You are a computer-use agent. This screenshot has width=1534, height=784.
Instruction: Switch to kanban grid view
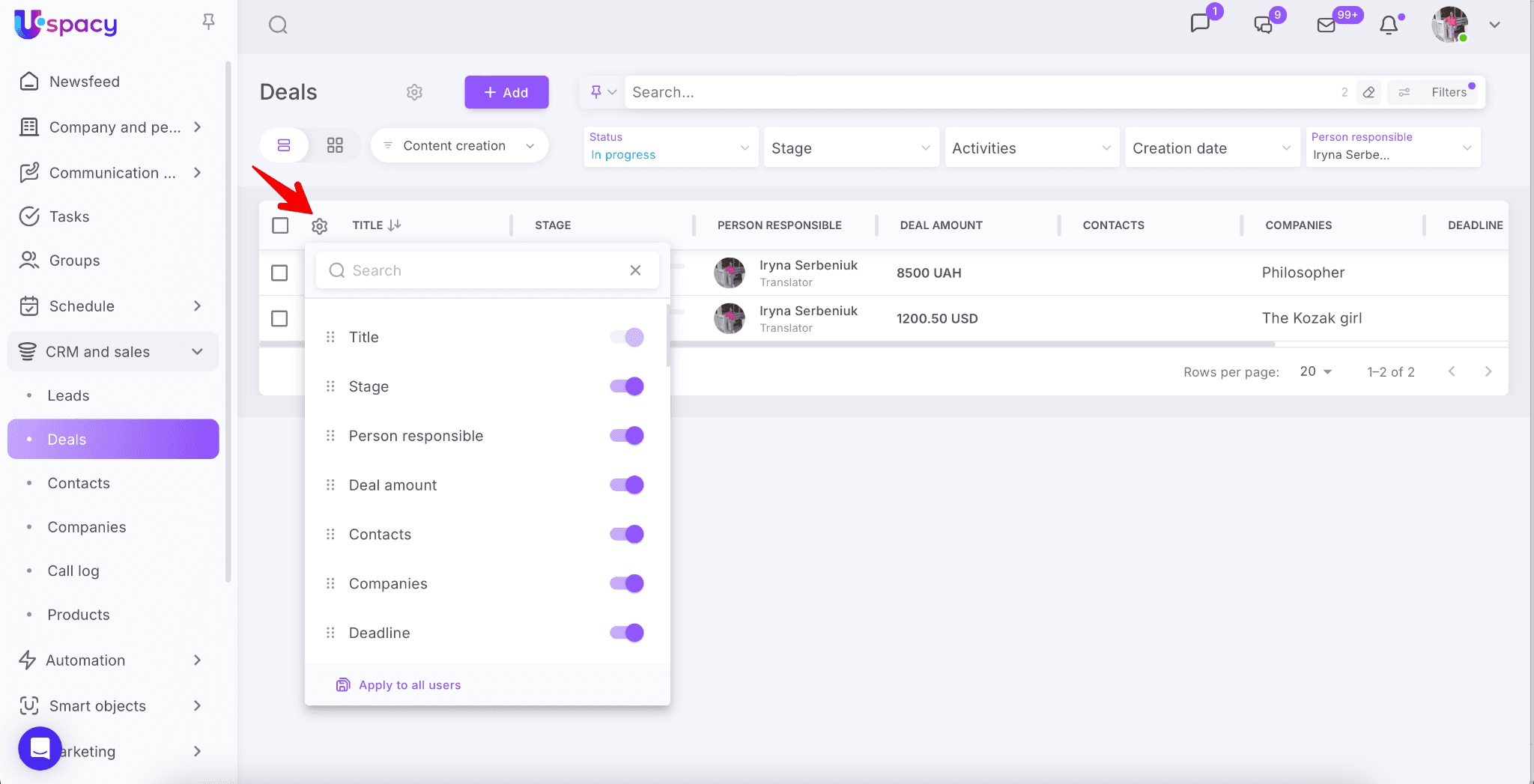click(335, 145)
